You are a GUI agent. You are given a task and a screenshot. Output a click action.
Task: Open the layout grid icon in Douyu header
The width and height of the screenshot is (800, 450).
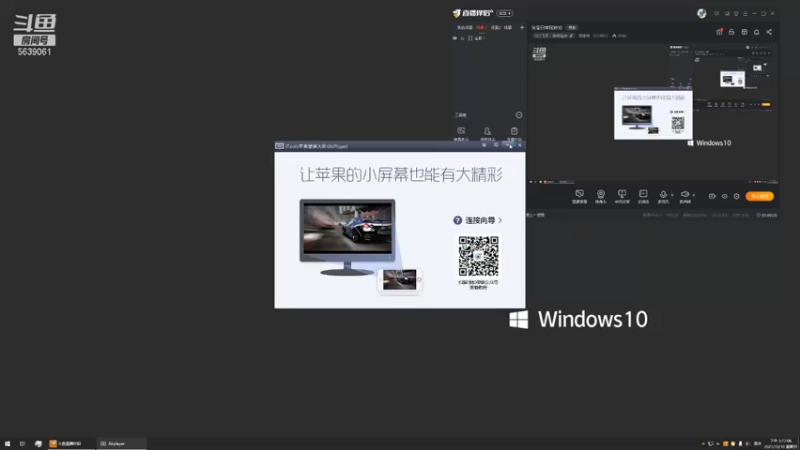[x=744, y=32]
